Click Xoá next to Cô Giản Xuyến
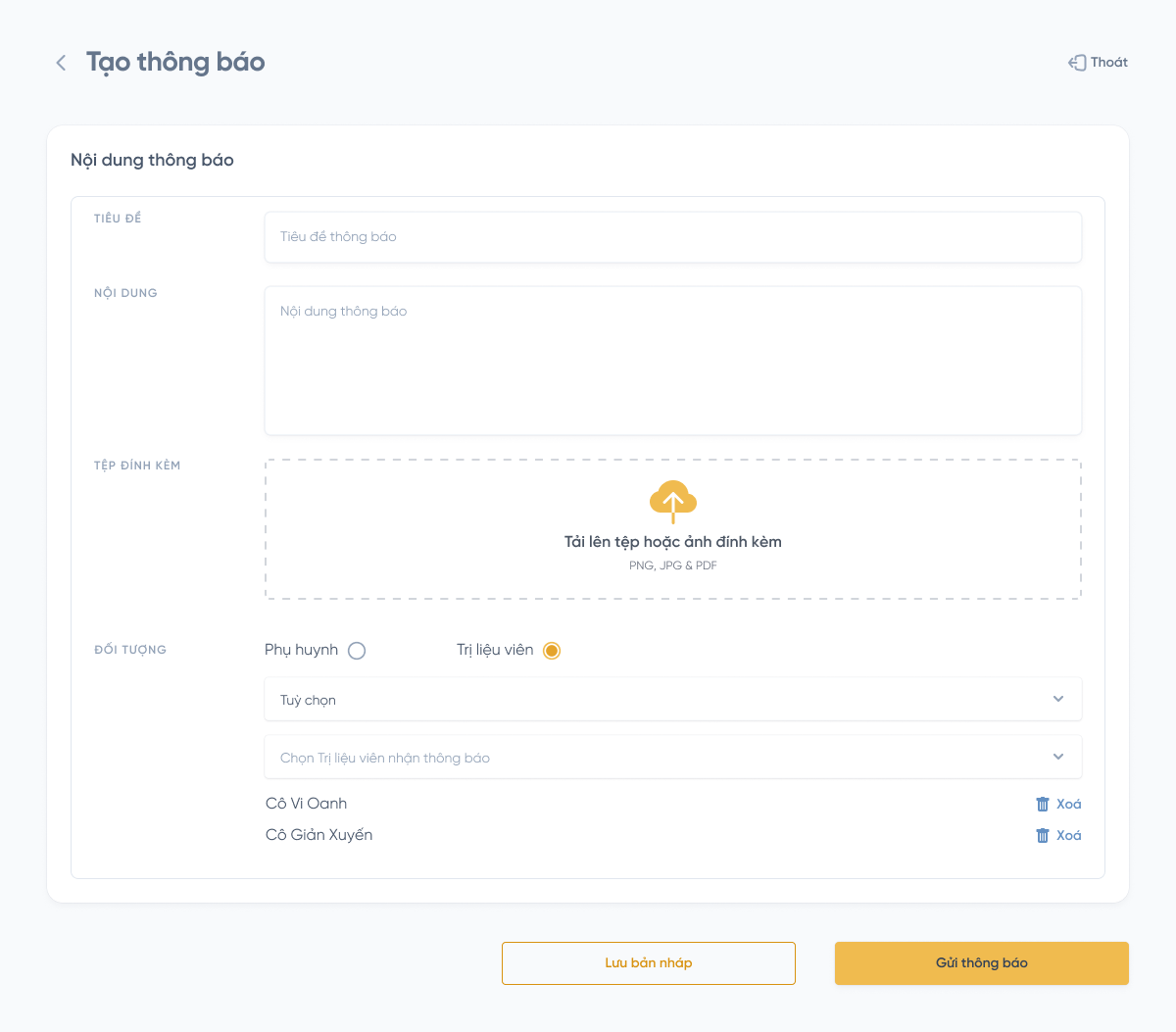This screenshot has width=1176, height=1032. (x=1069, y=836)
